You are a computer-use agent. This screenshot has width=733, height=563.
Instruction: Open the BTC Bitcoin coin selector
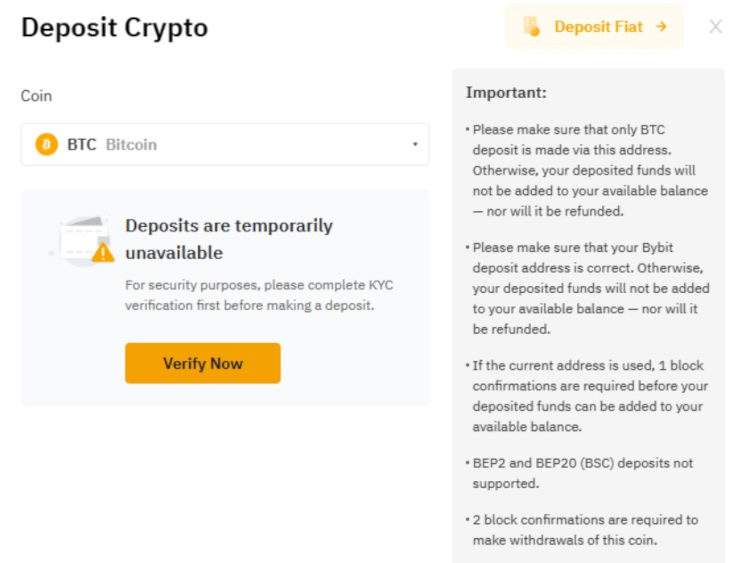pos(225,145)
